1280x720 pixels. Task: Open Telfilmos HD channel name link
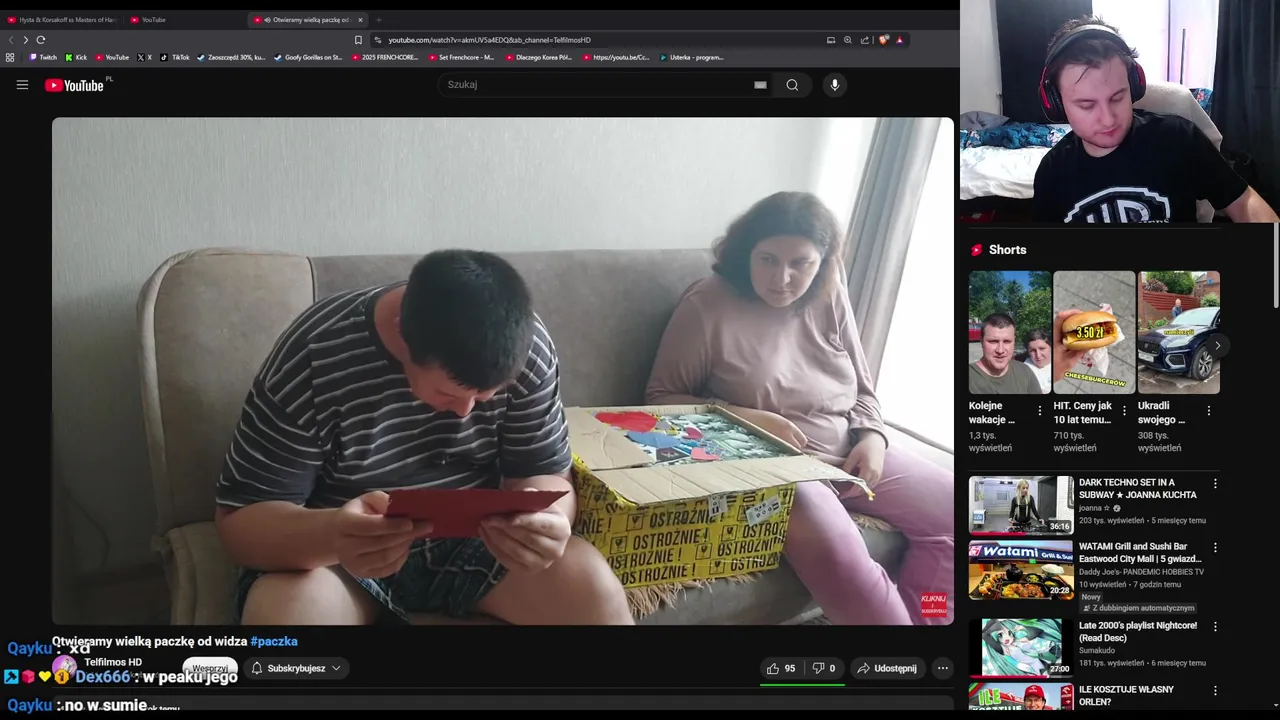click(113, 662)
